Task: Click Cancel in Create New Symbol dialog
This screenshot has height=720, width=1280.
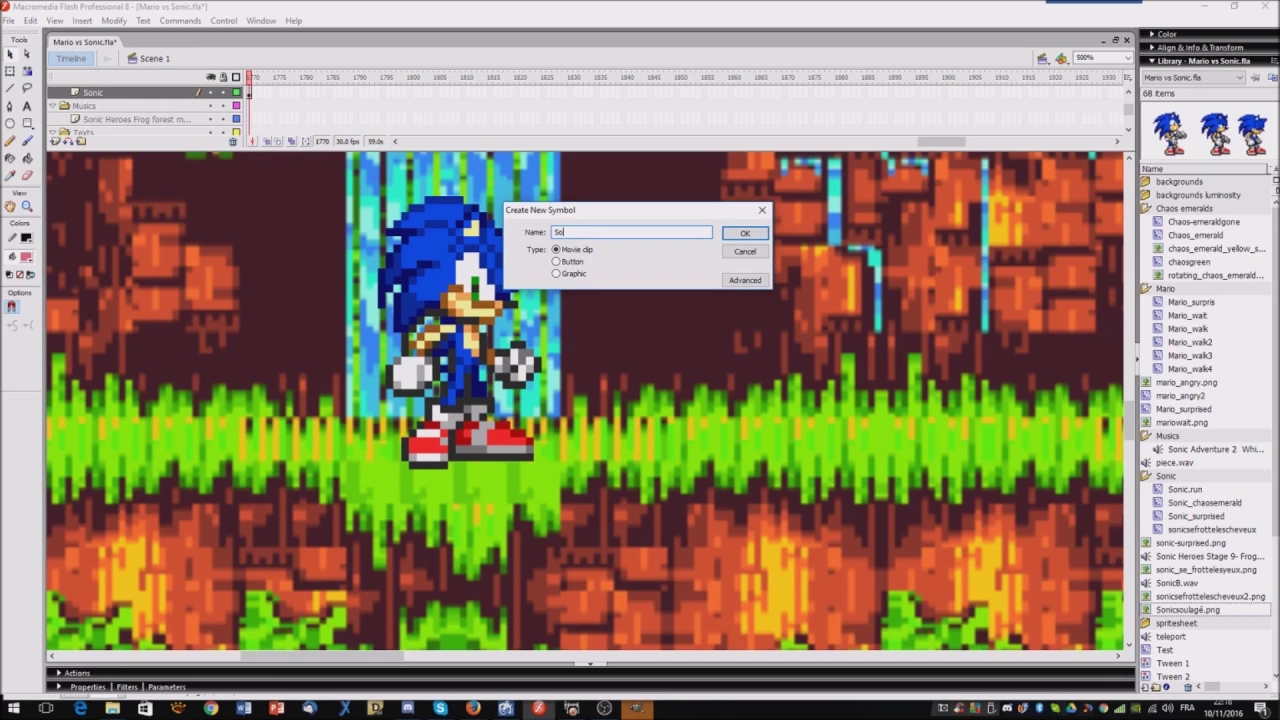Action: click(x=745, y=252)
